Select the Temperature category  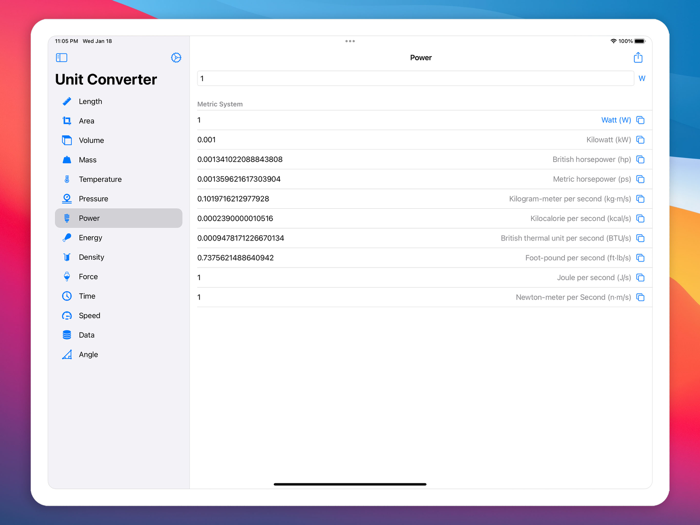coord(118,179)
